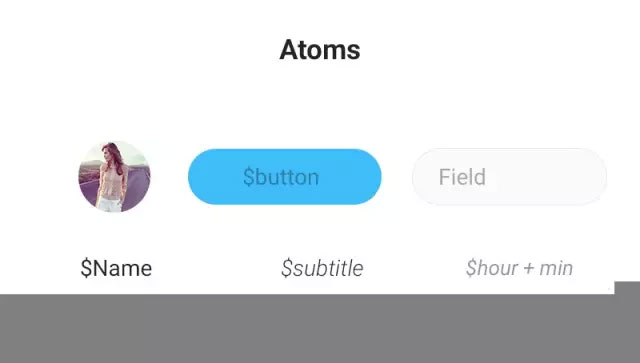Click the word min in the time label
Viewport: 640px width, 363px height.
[x=556, y=268]
